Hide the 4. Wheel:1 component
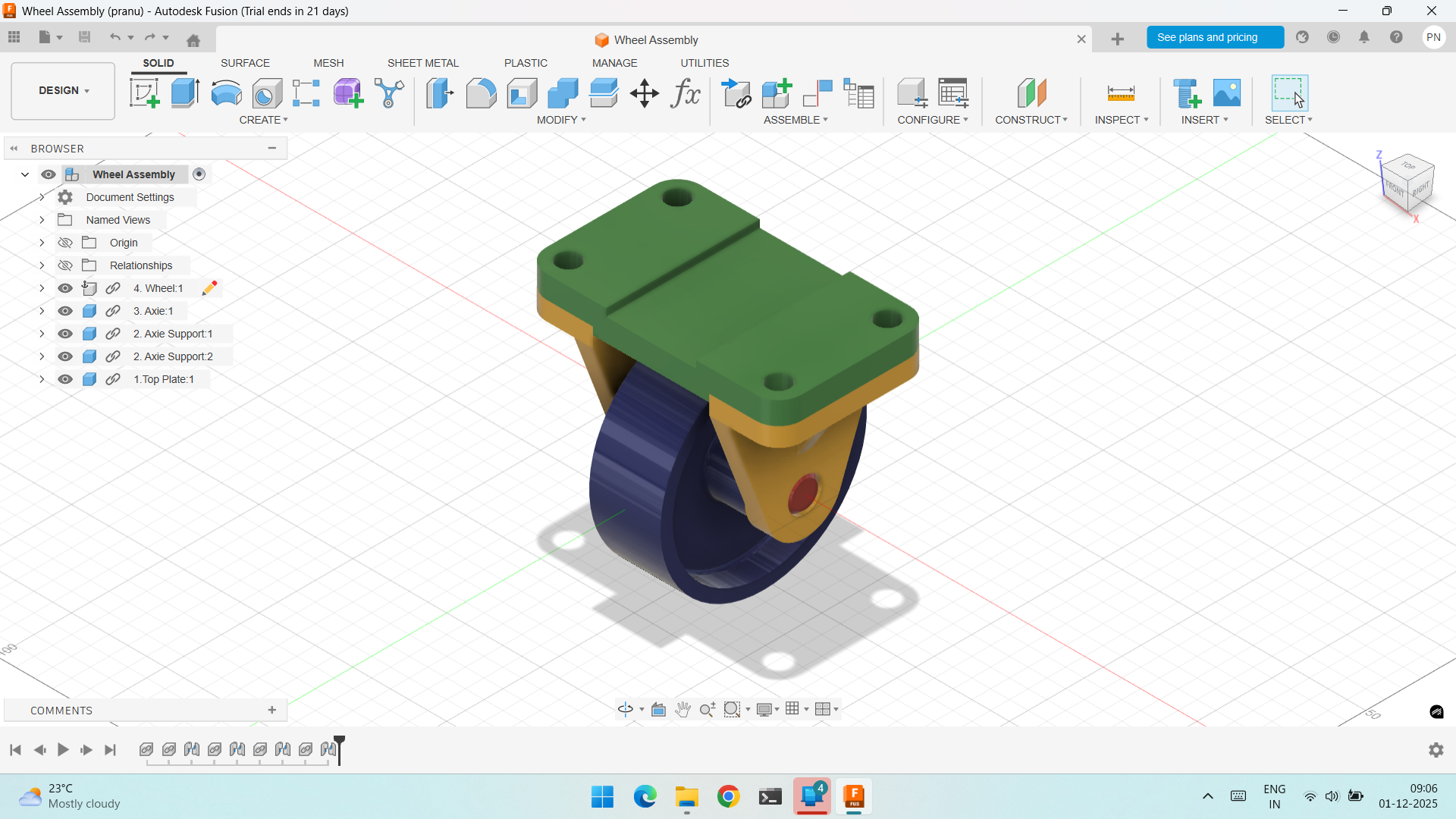1456x819 pixels. coord(65,288)
